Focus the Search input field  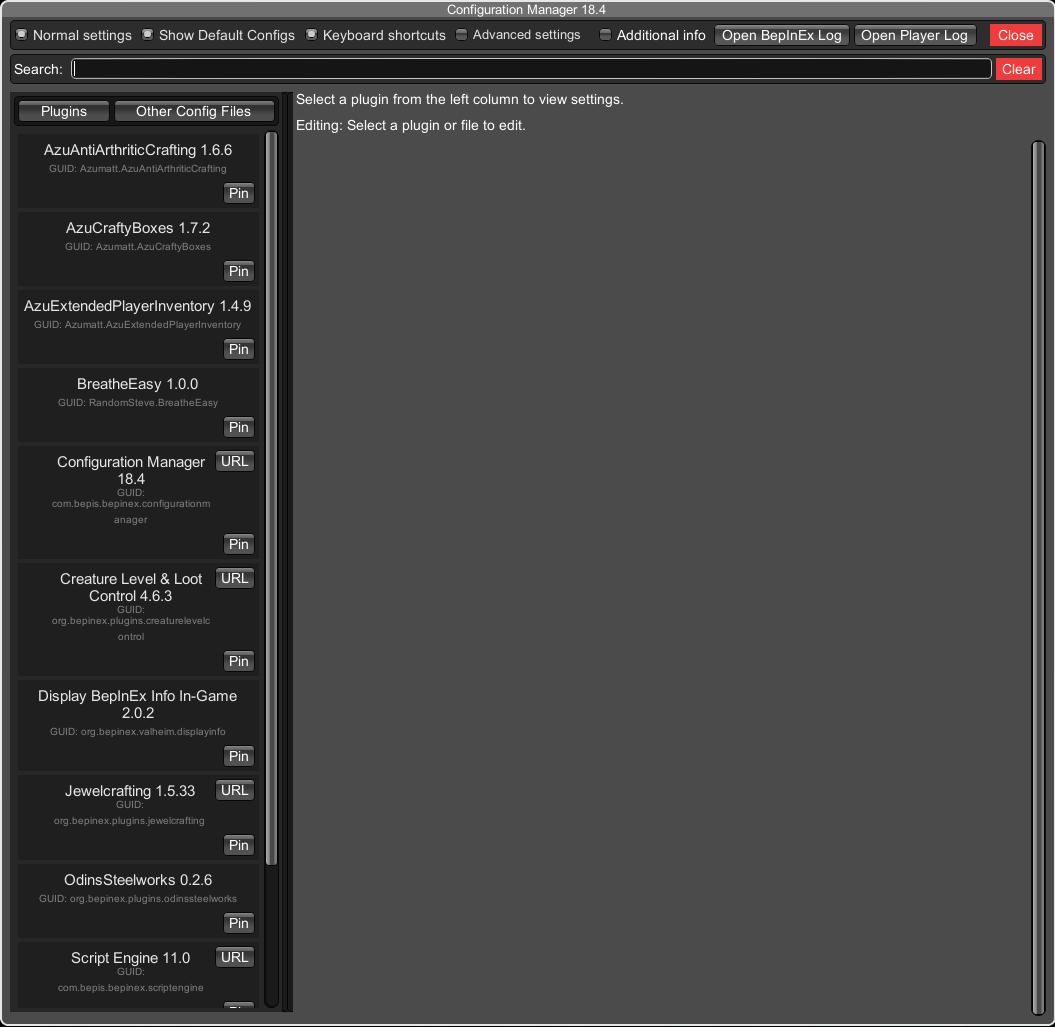click(531, 69)
